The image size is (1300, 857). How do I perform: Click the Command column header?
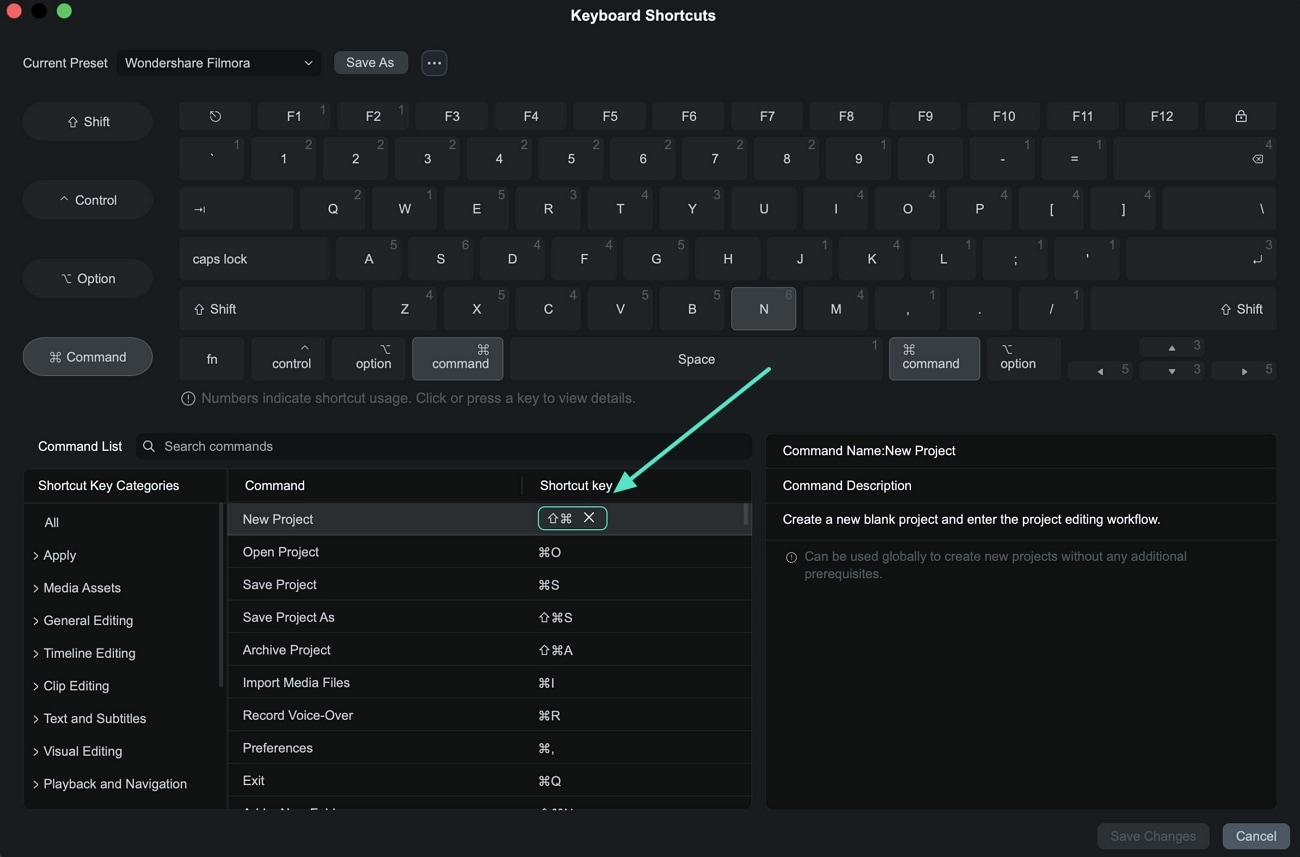pos(275,486)
